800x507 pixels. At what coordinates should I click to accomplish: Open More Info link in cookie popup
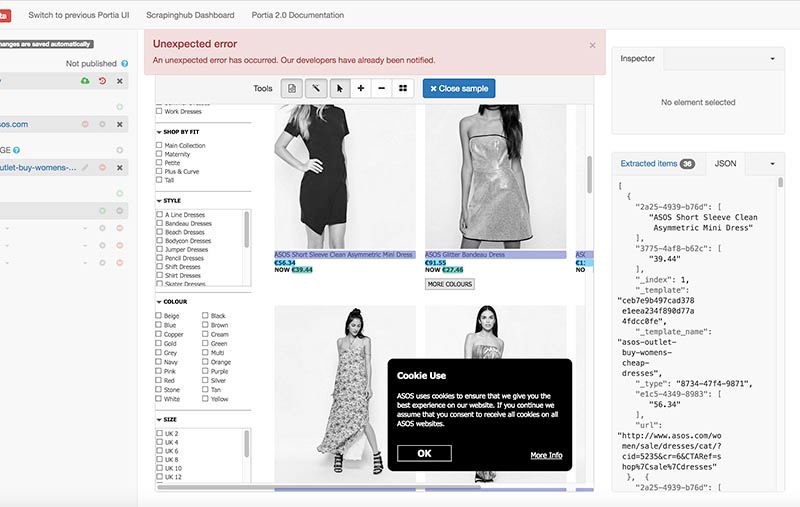(546, 455)
